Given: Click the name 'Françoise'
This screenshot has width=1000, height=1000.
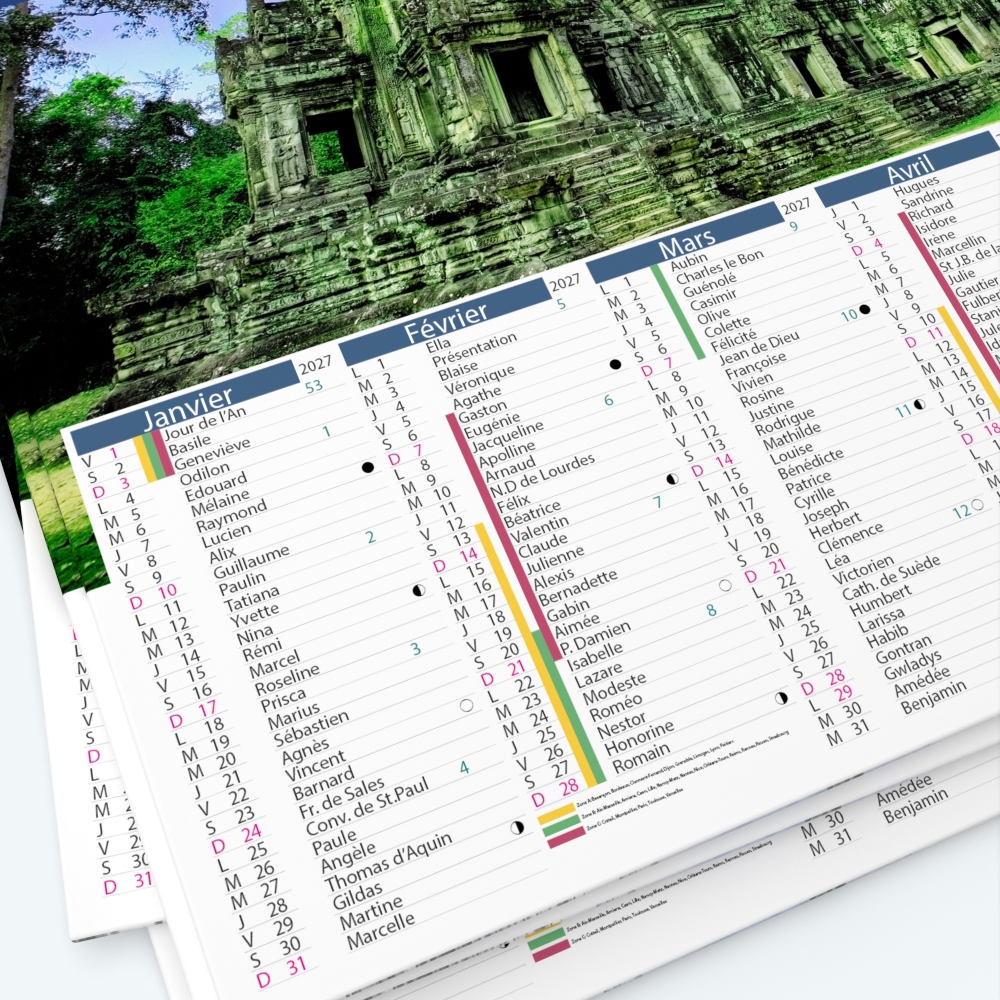Looking at the screenshot, I should coord(756,366).
